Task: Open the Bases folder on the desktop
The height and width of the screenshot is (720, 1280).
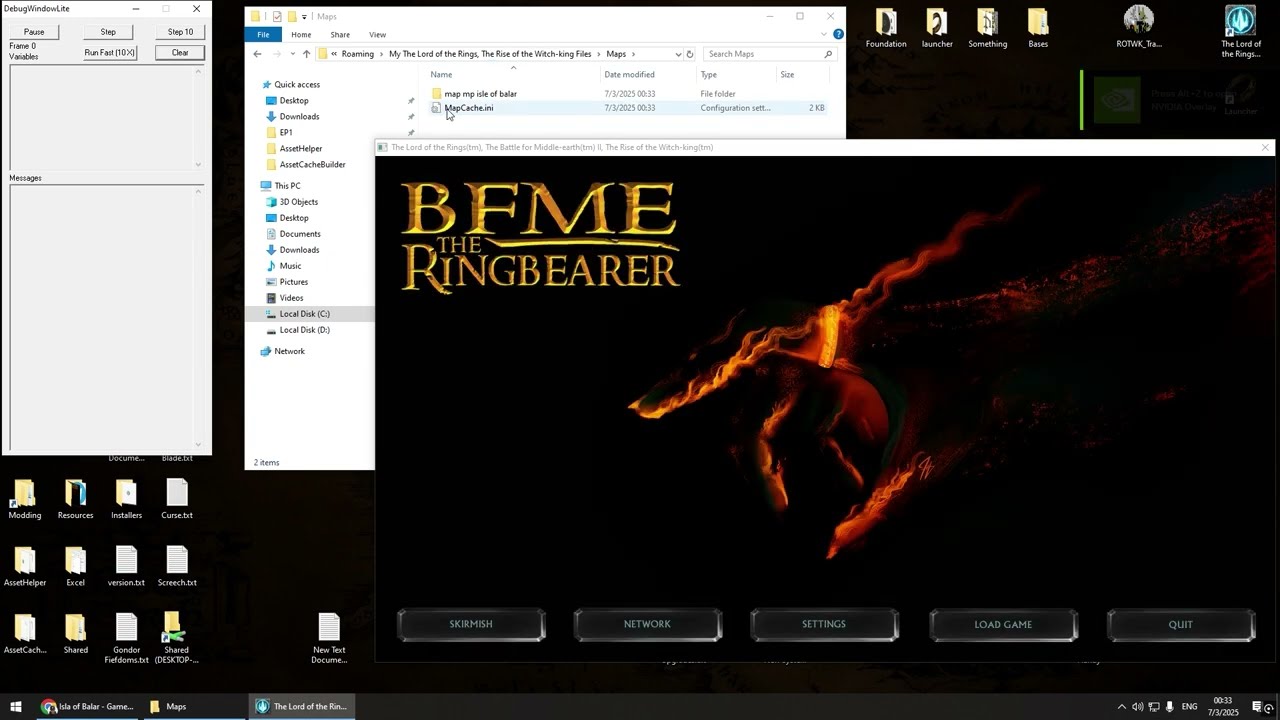Action: (1038, 28)
